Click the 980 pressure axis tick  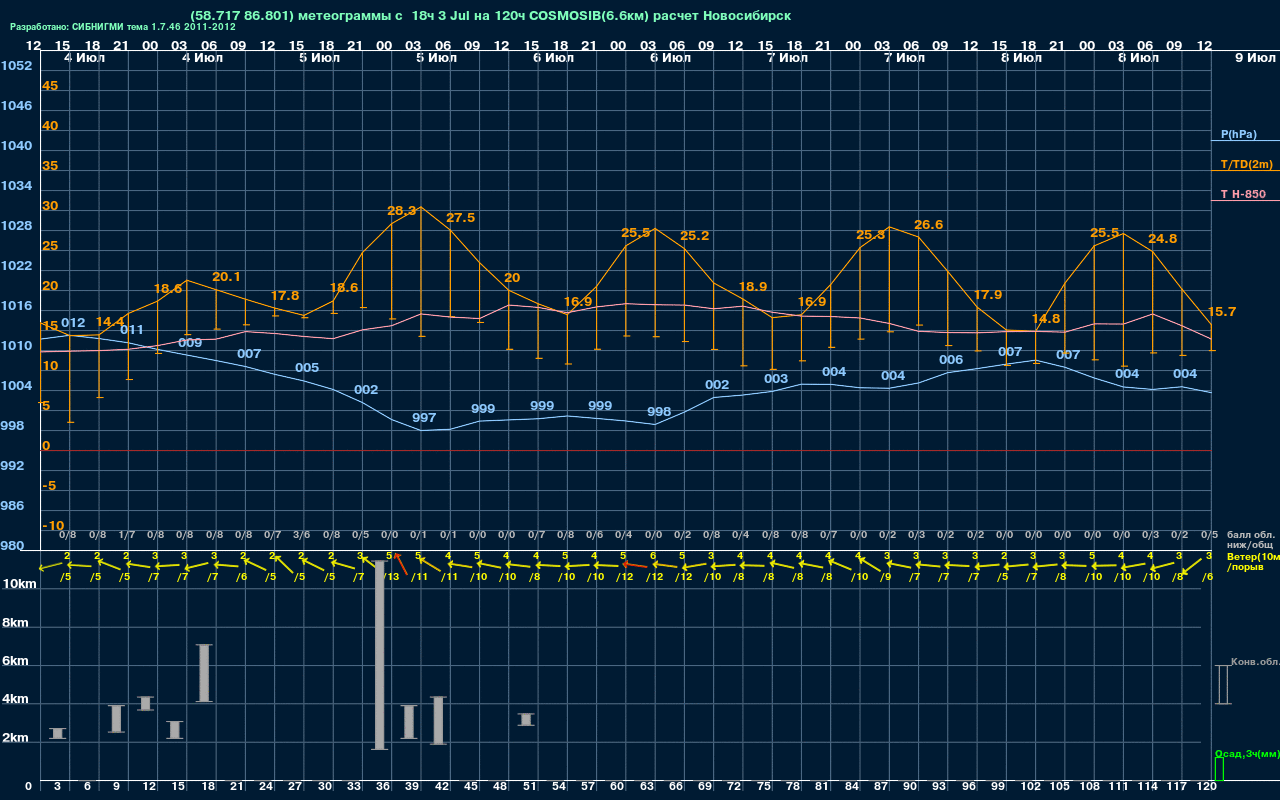pyautogui.click(x=12, y=546)
